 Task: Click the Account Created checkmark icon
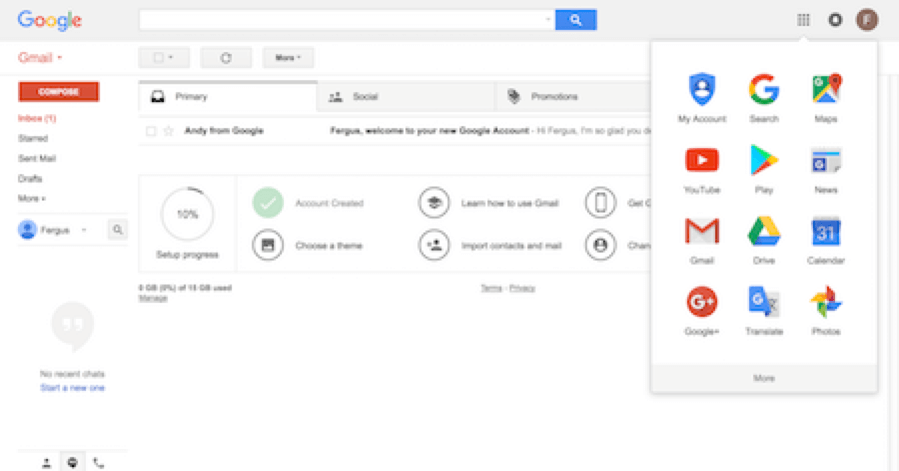(268, 203)
